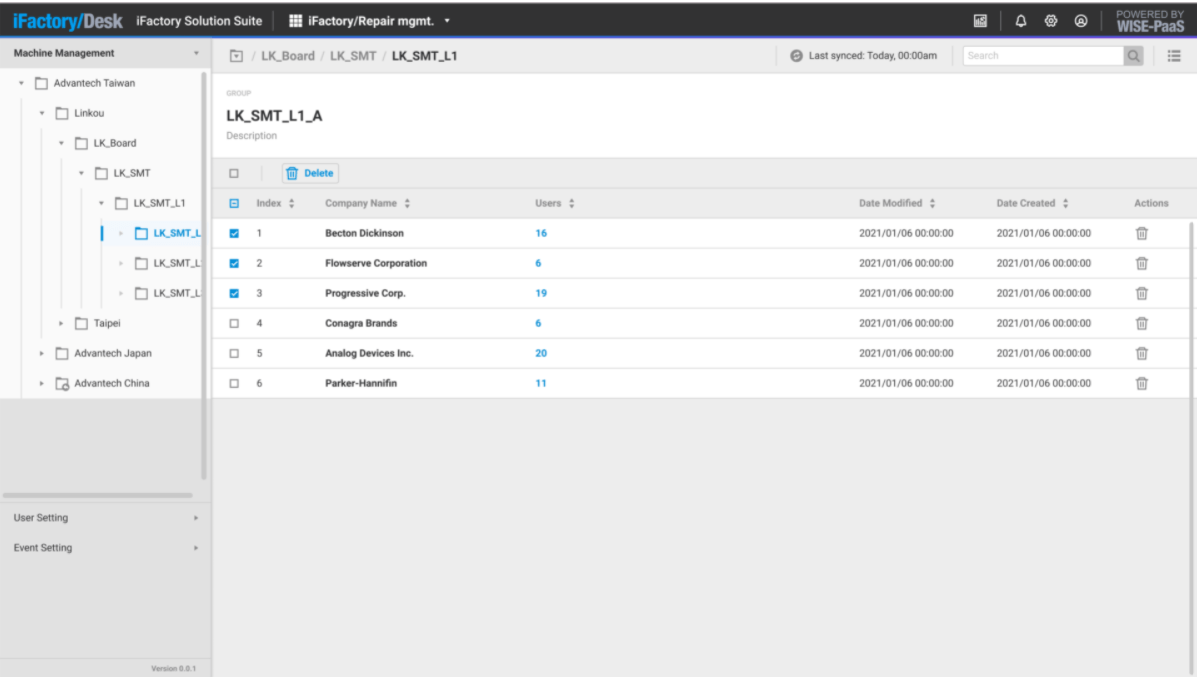The height and width of the screenshot is (677, 1197).
Task: Check the Conagra Brands row checkbox
Action: pyautogui.click(x=234, y=323)
